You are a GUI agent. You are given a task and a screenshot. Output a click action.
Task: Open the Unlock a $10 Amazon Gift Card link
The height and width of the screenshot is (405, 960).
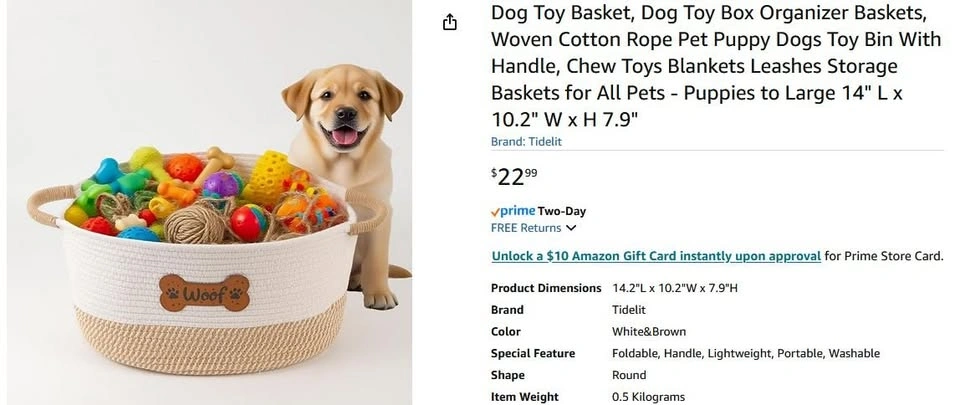pos(656,256)
